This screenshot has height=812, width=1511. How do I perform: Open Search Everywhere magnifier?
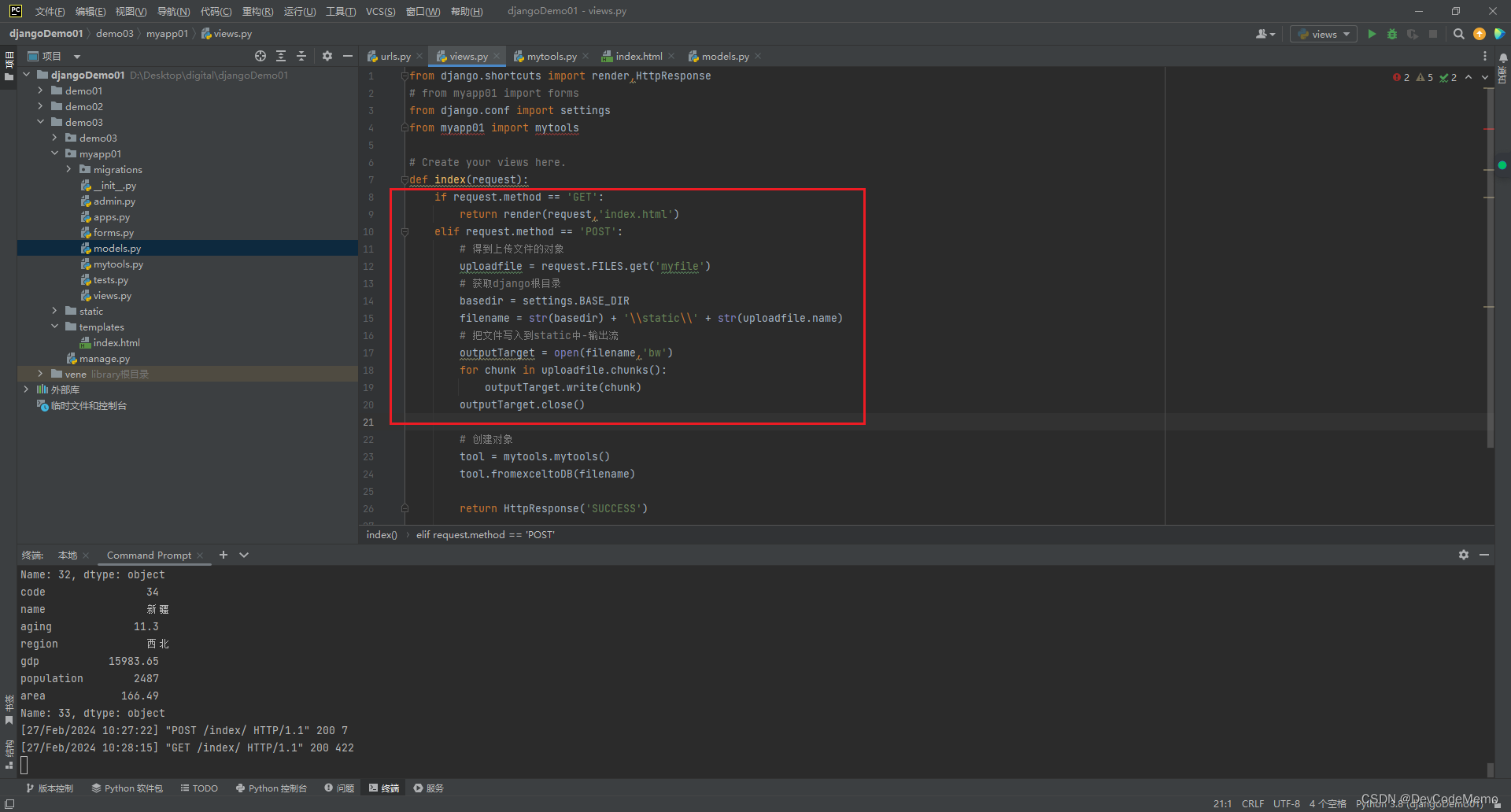1458,34
